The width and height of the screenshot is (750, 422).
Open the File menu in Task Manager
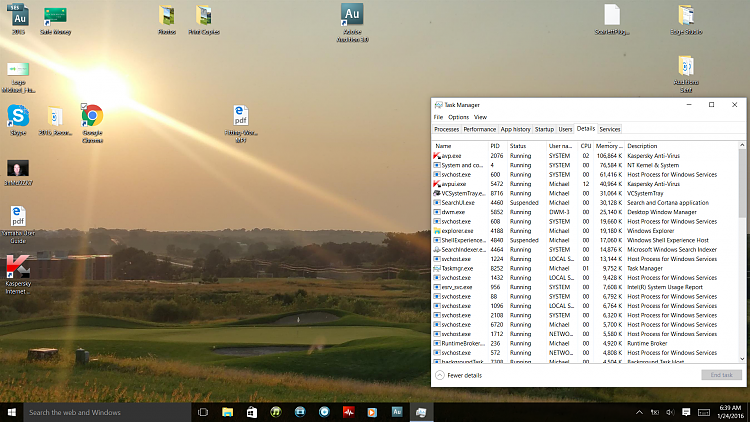point(438,117)
